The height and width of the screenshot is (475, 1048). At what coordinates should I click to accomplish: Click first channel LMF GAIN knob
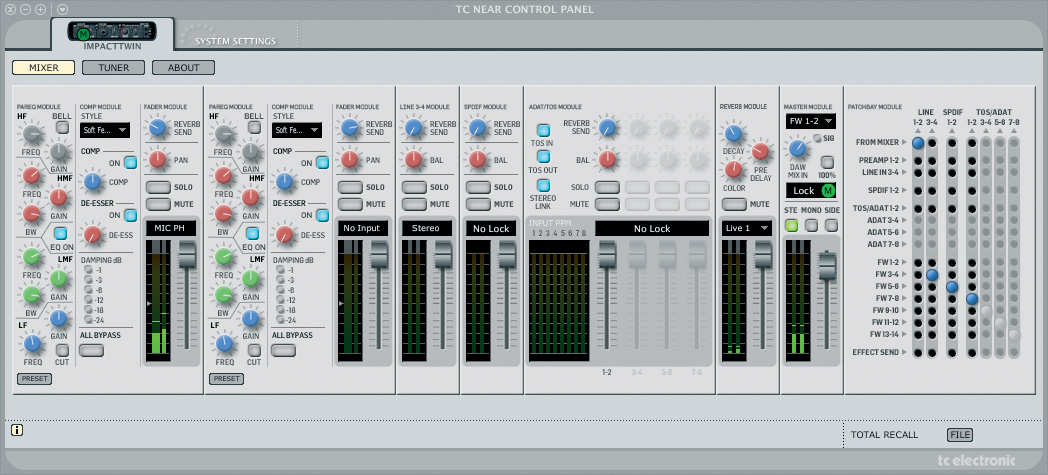click(60, 279)
